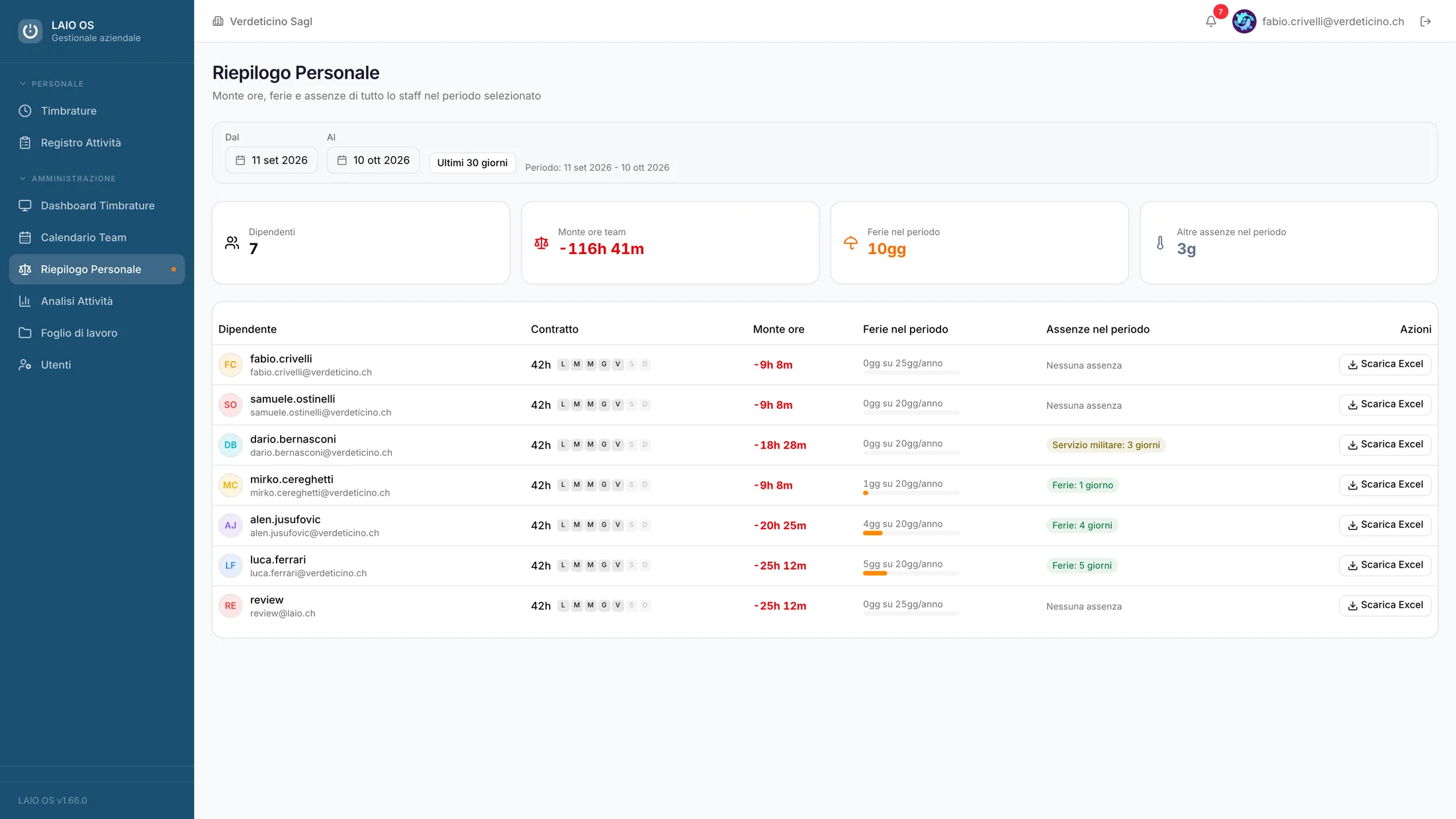Screen dimensions: 1456x819
Task: Download Excel for fabio.crivelli
Action: point(1385,364)
